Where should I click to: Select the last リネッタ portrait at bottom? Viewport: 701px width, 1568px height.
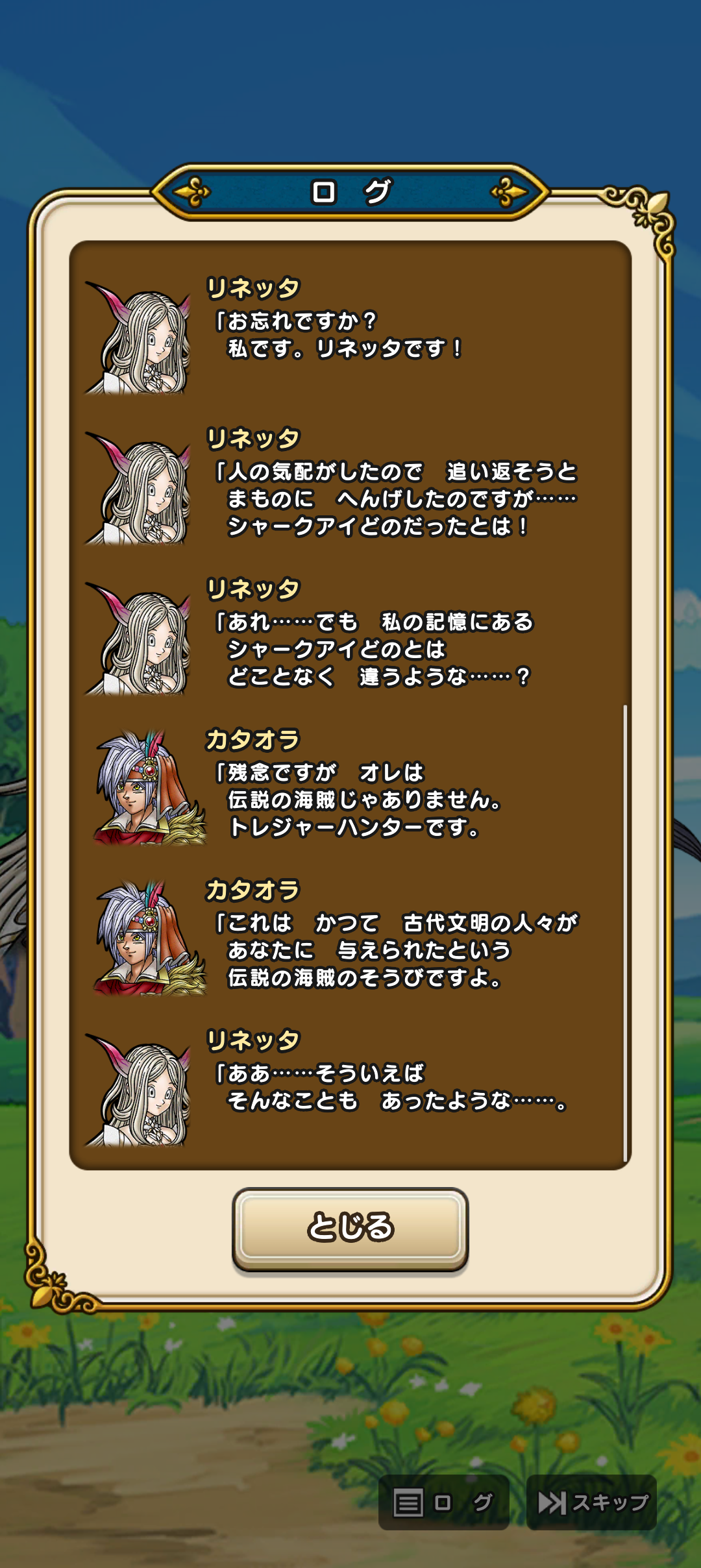tap(139, 1090)
